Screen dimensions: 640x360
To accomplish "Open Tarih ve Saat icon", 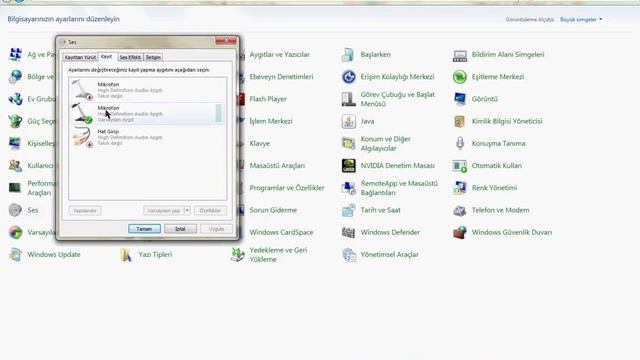I will [x=348, y=210].
